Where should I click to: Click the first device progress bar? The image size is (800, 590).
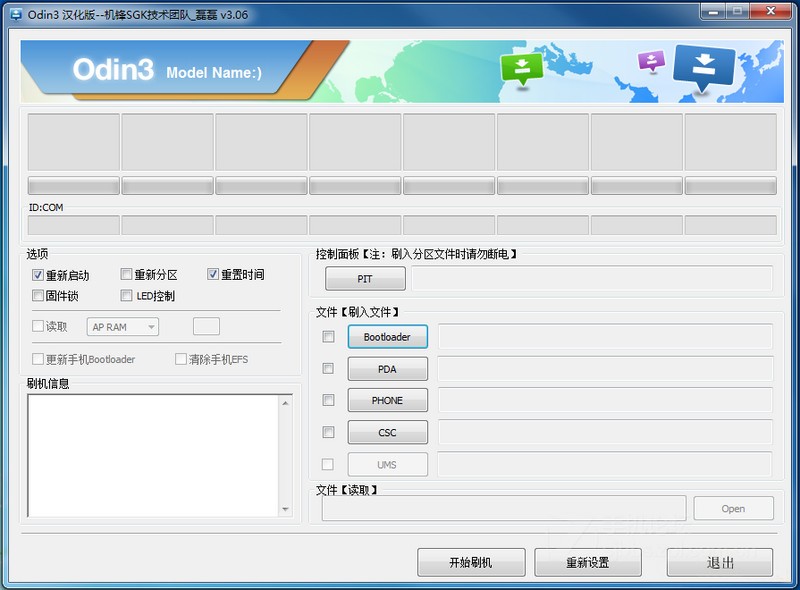click(73, 186)
